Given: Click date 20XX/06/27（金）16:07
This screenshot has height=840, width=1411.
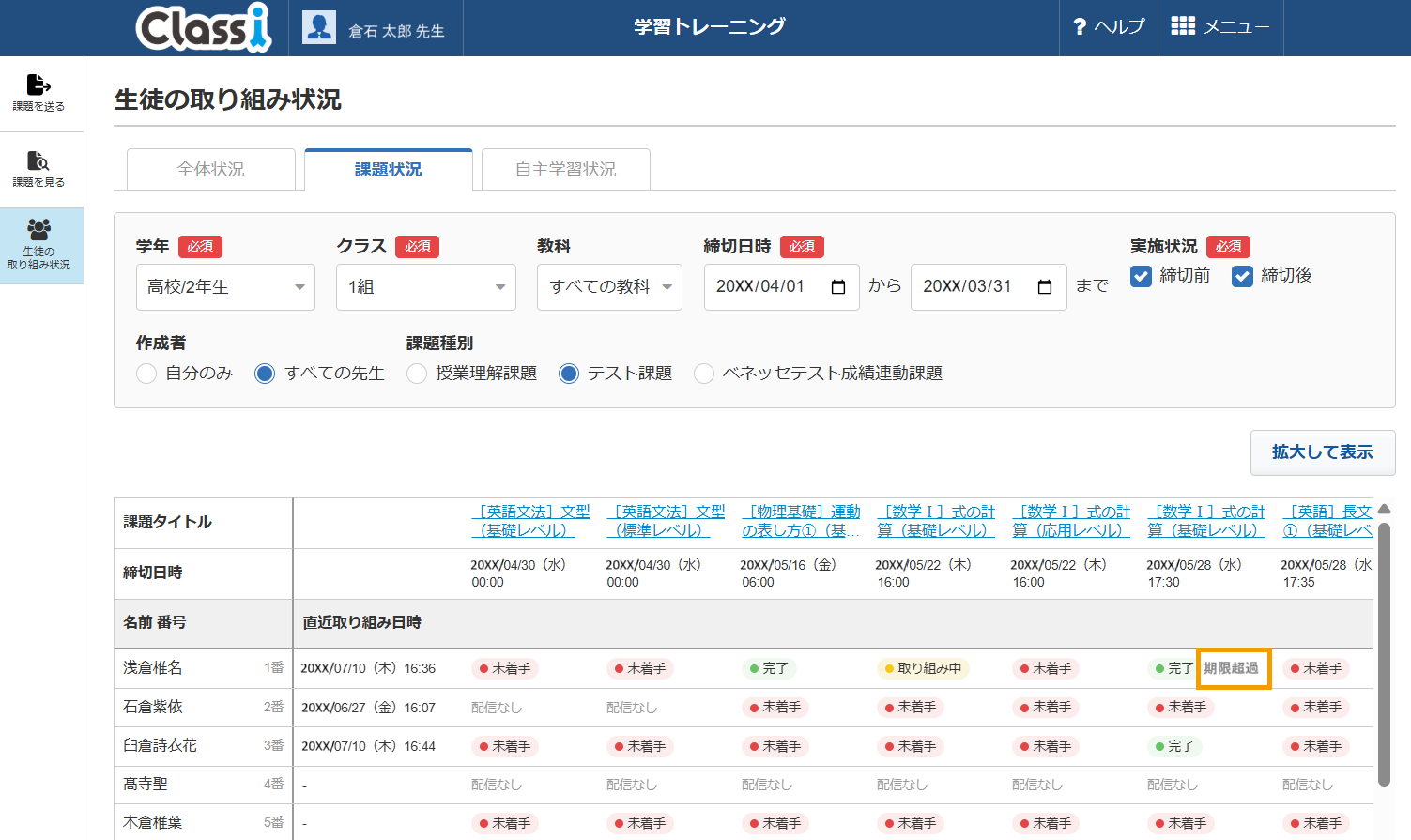Looking at the screenshot, I should [368, 708].
